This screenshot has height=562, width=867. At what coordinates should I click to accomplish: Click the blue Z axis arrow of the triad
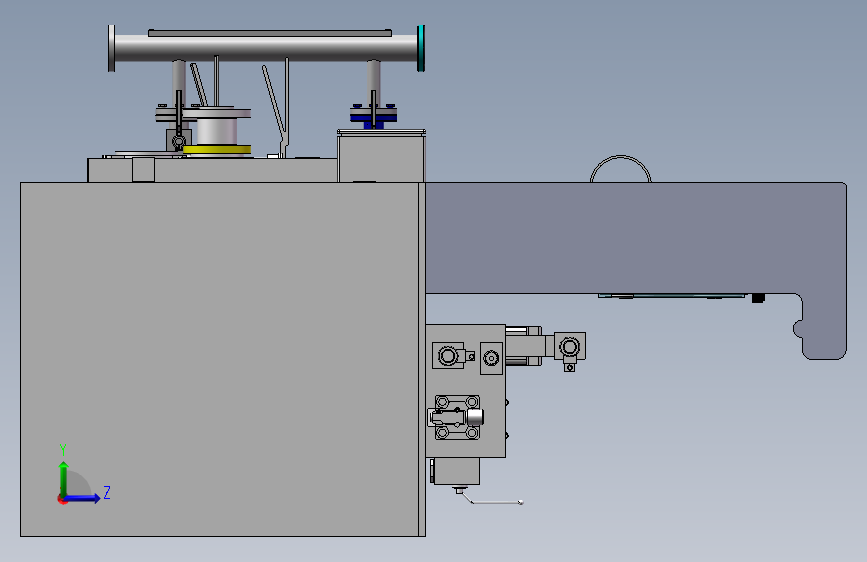point(82,498)
